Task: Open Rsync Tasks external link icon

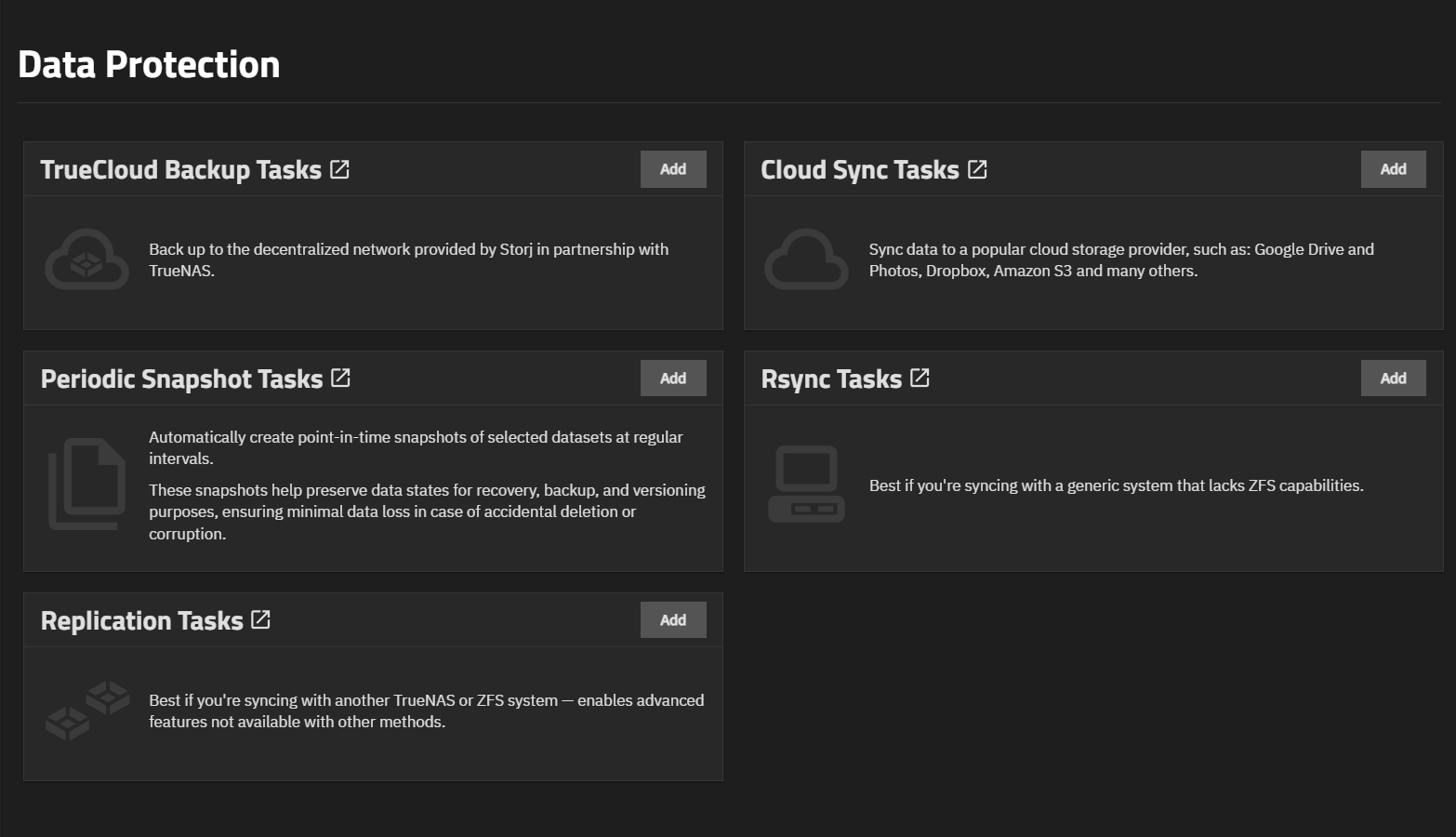Action: click(920, 379)
